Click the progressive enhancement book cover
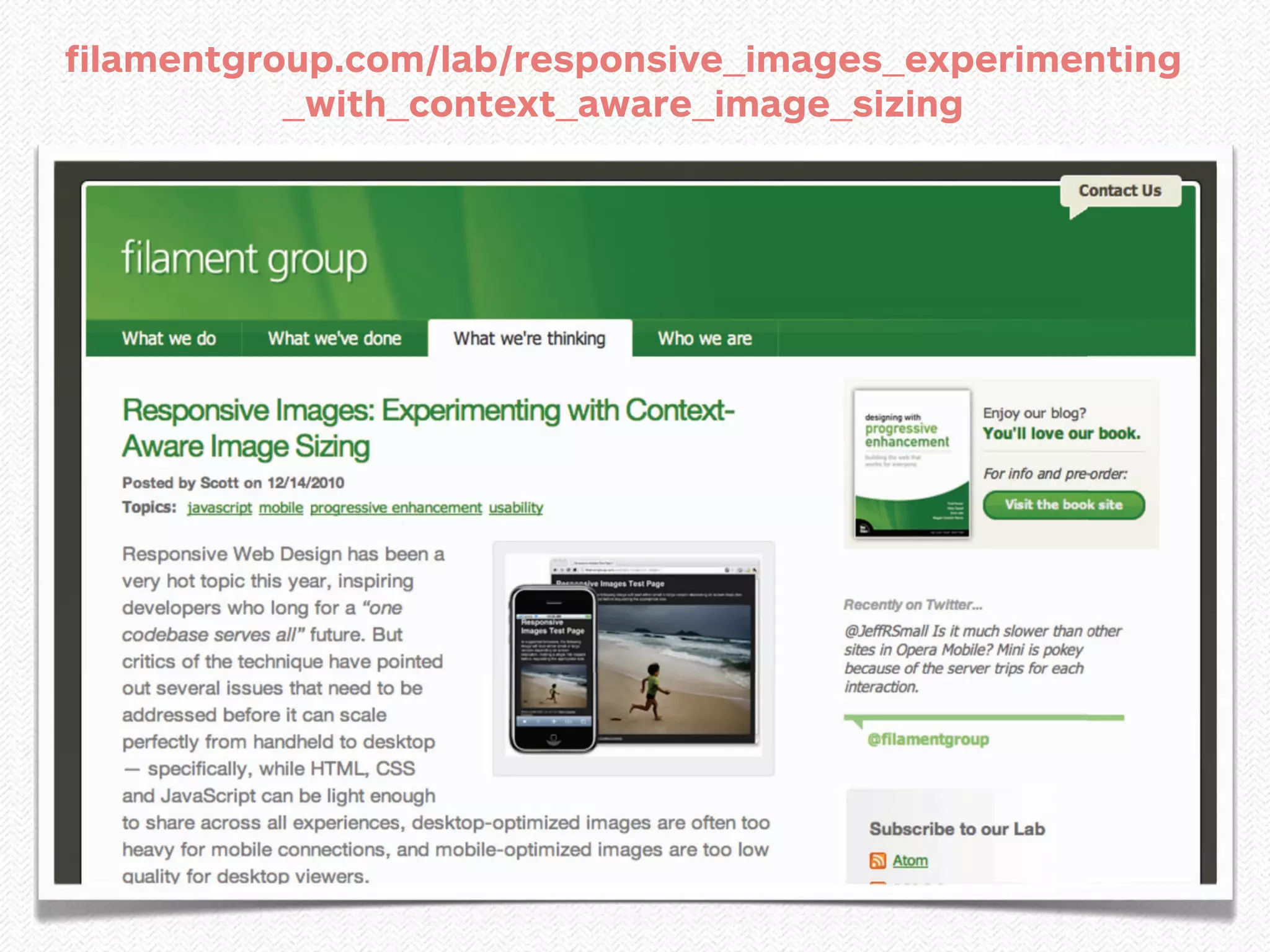This screenshot has height=952, width=1270. tap(912, 463)
